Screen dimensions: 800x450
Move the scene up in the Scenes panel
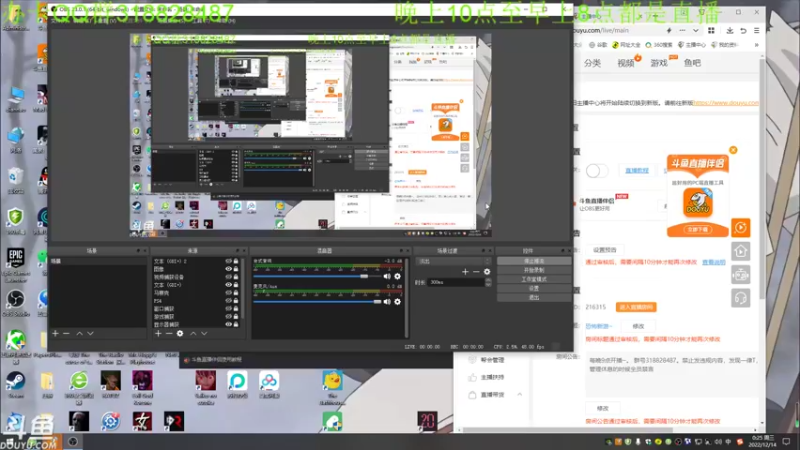[79, 333]
